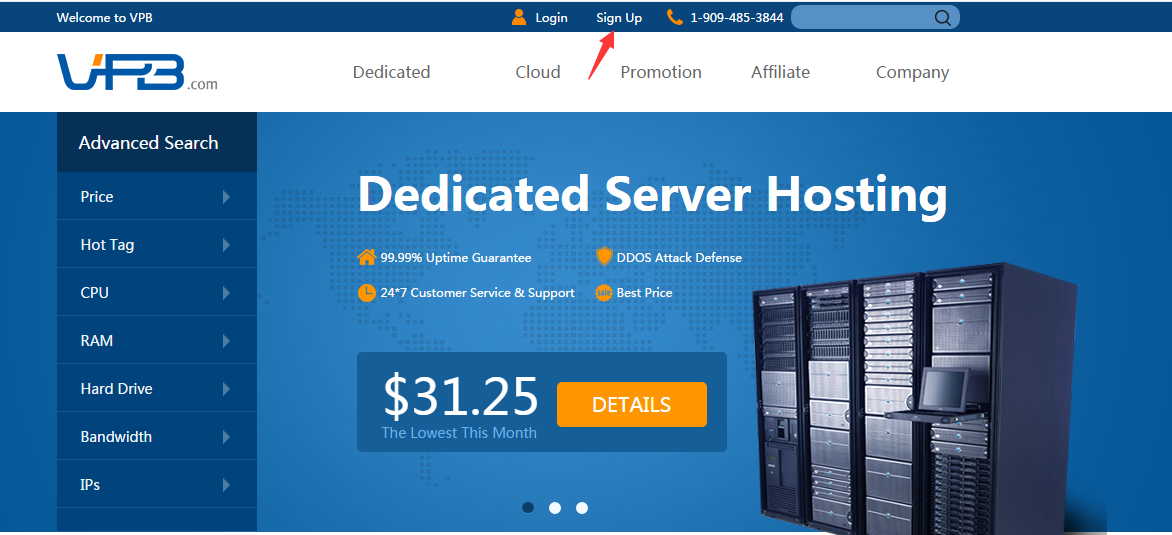
Task: Select the third carousel slide dot
Action: [582, 508]
